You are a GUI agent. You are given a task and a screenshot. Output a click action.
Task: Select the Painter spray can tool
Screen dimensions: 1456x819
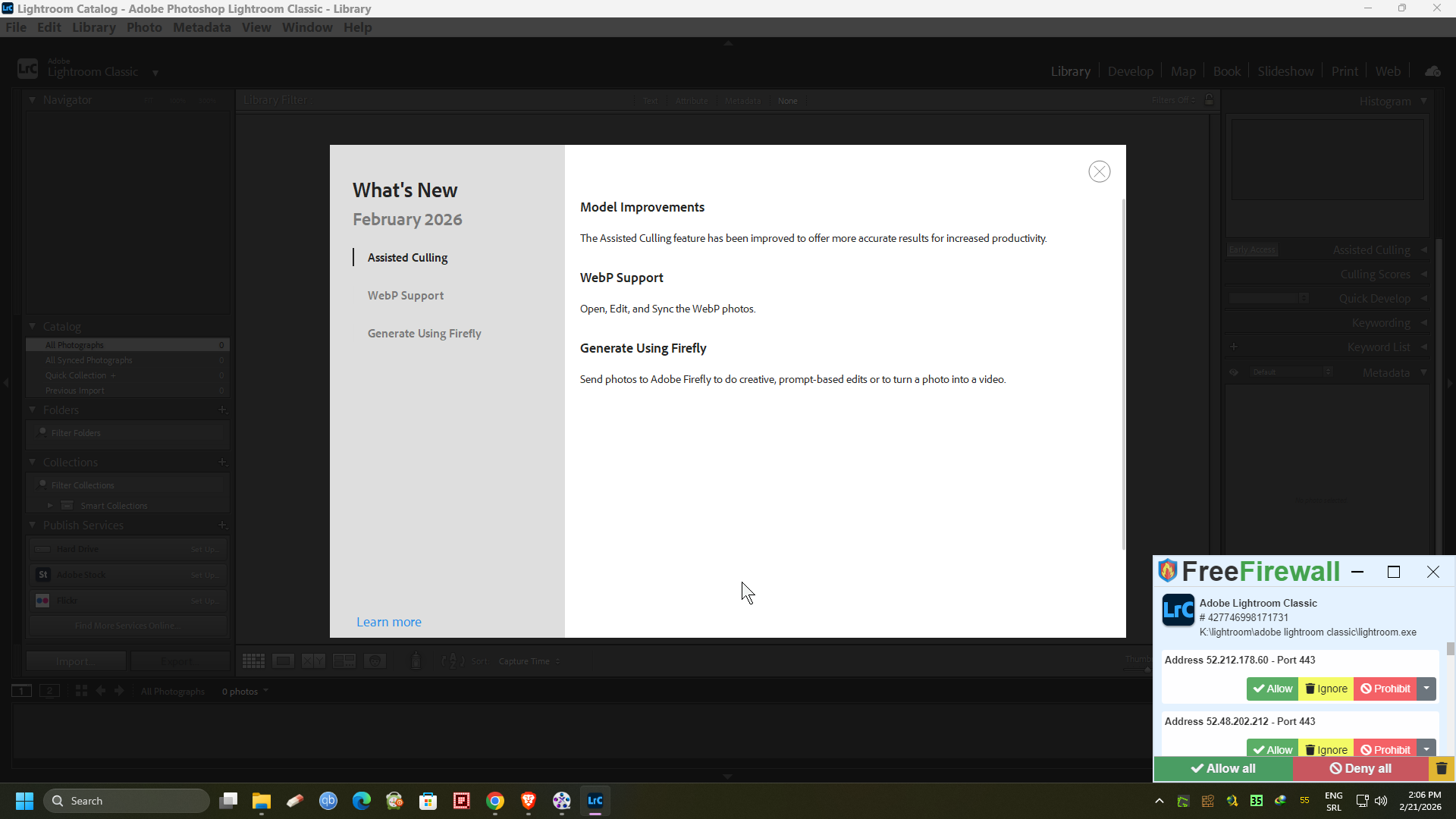[416, 661]
